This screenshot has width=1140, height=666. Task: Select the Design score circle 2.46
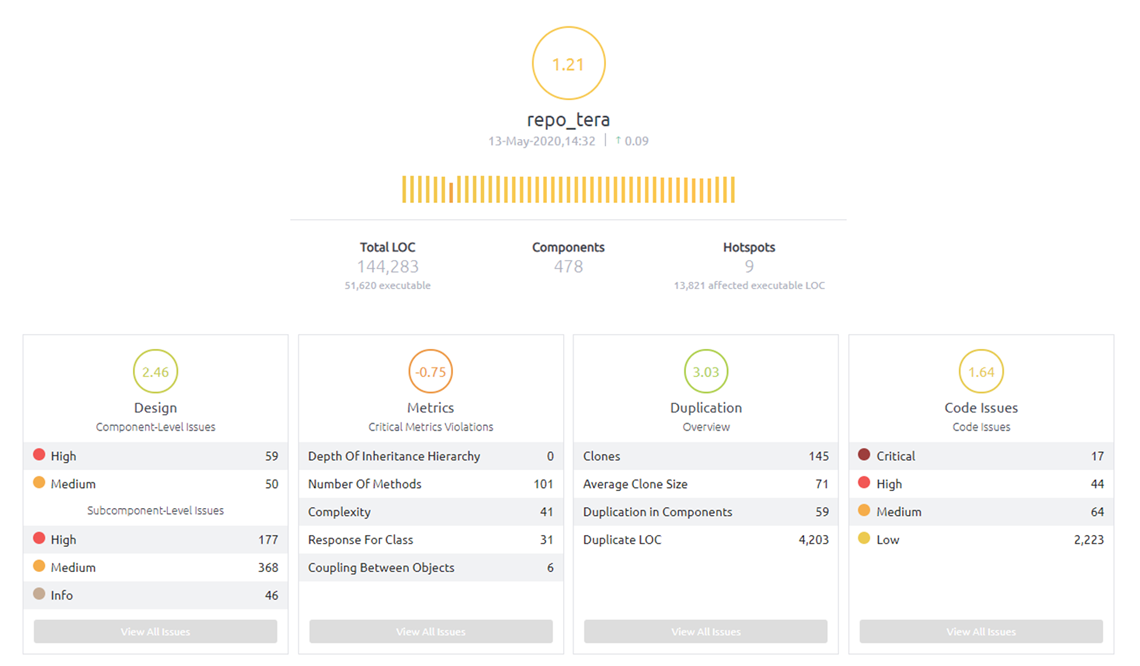156,372
